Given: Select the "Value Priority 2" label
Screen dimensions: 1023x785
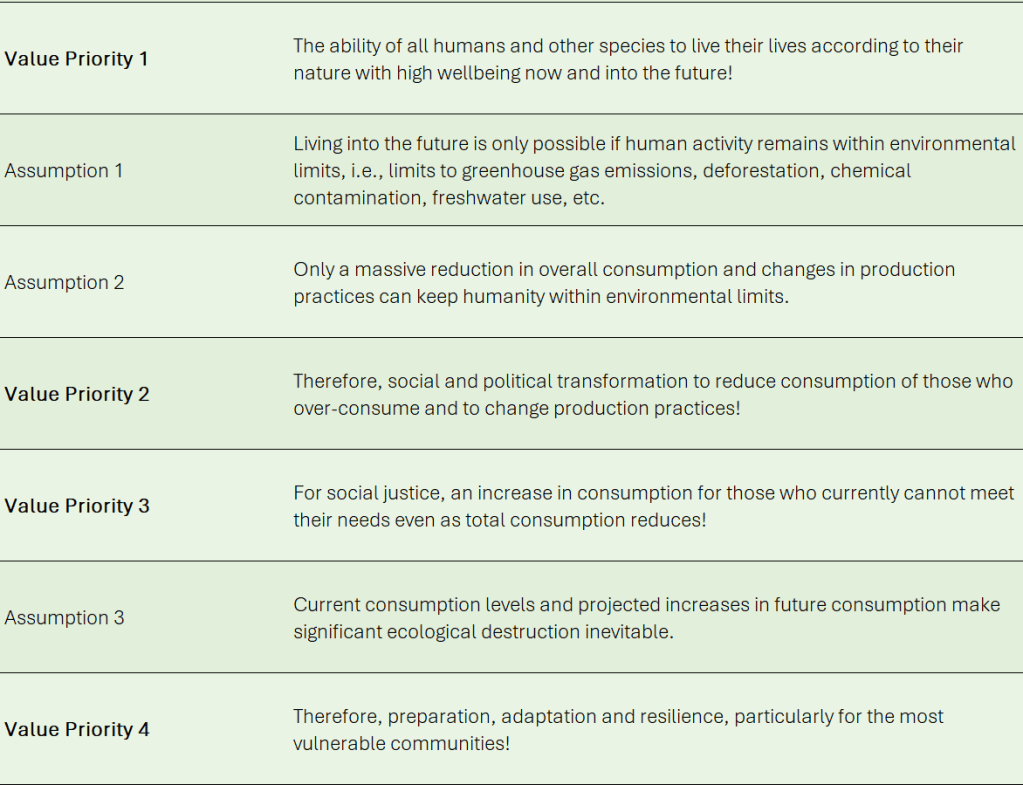Looking at the screenshot, I should 77,394.
